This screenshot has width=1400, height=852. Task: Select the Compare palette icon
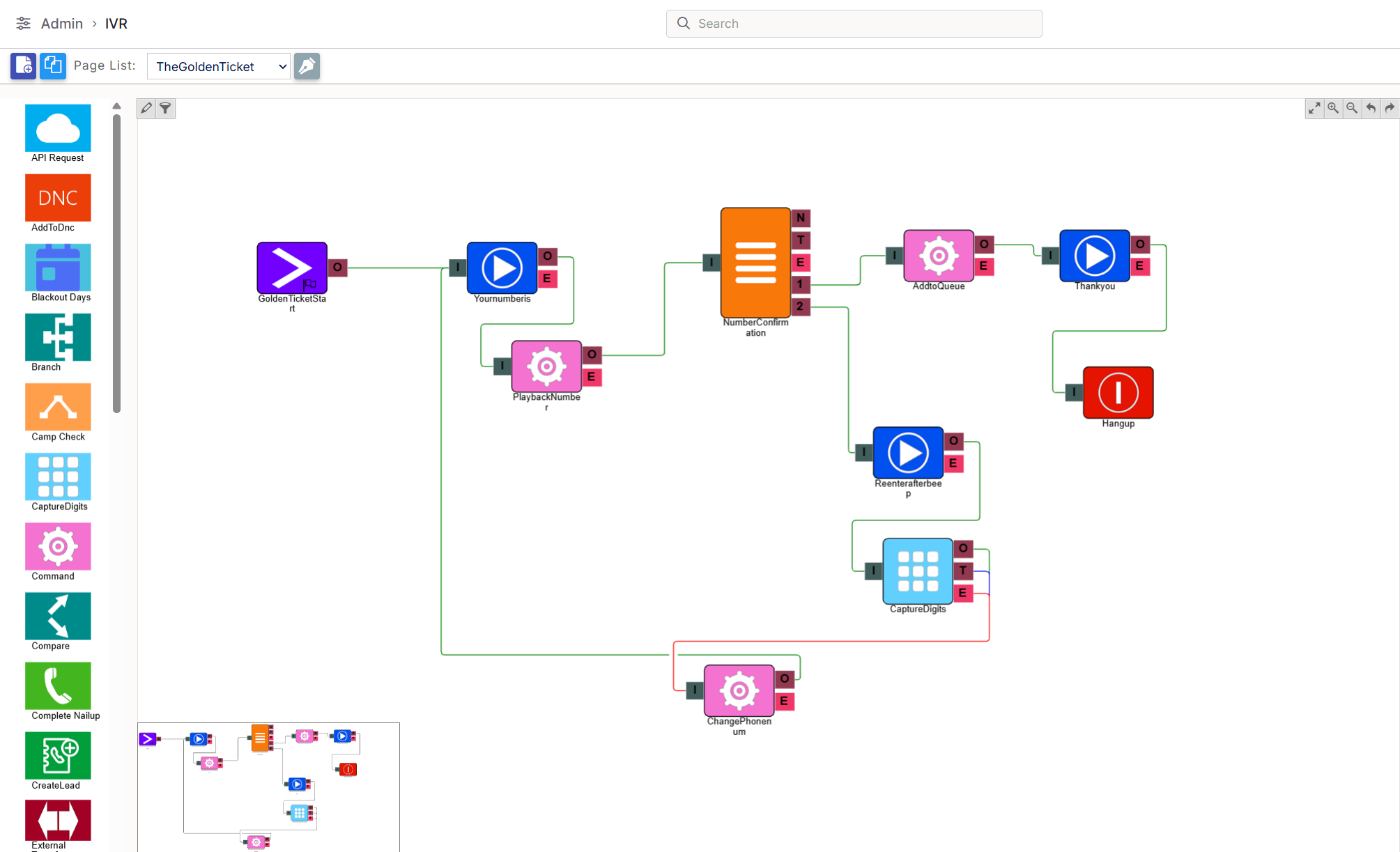pos(58,616)
